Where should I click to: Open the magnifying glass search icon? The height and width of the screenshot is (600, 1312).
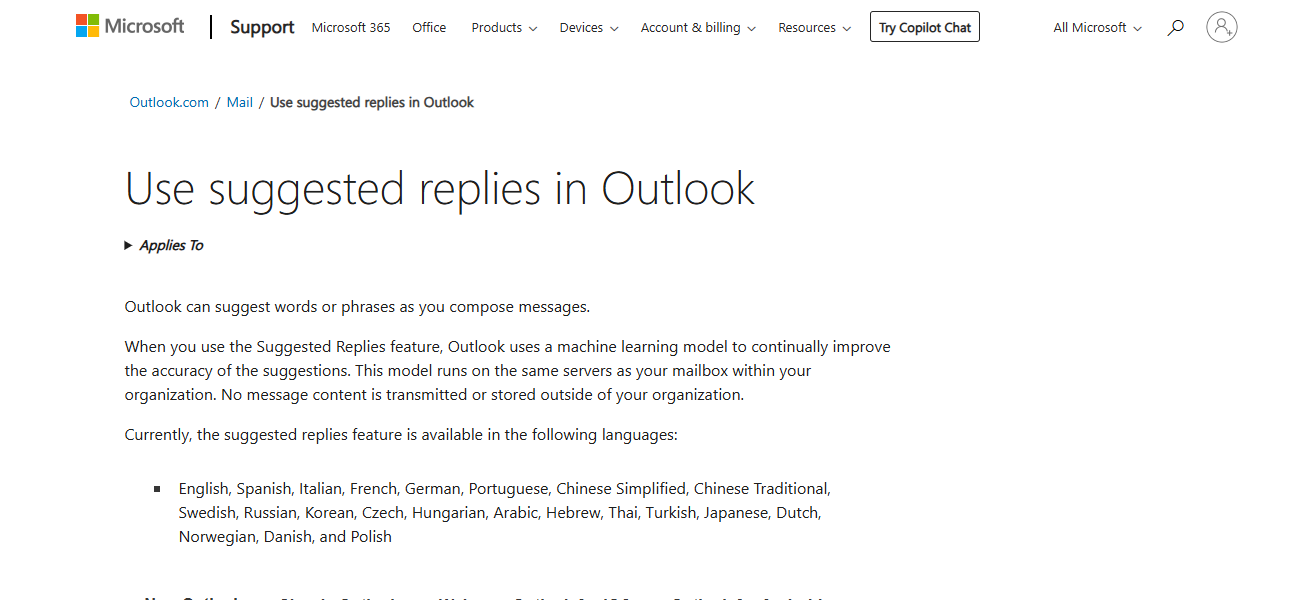point(1175,27)
